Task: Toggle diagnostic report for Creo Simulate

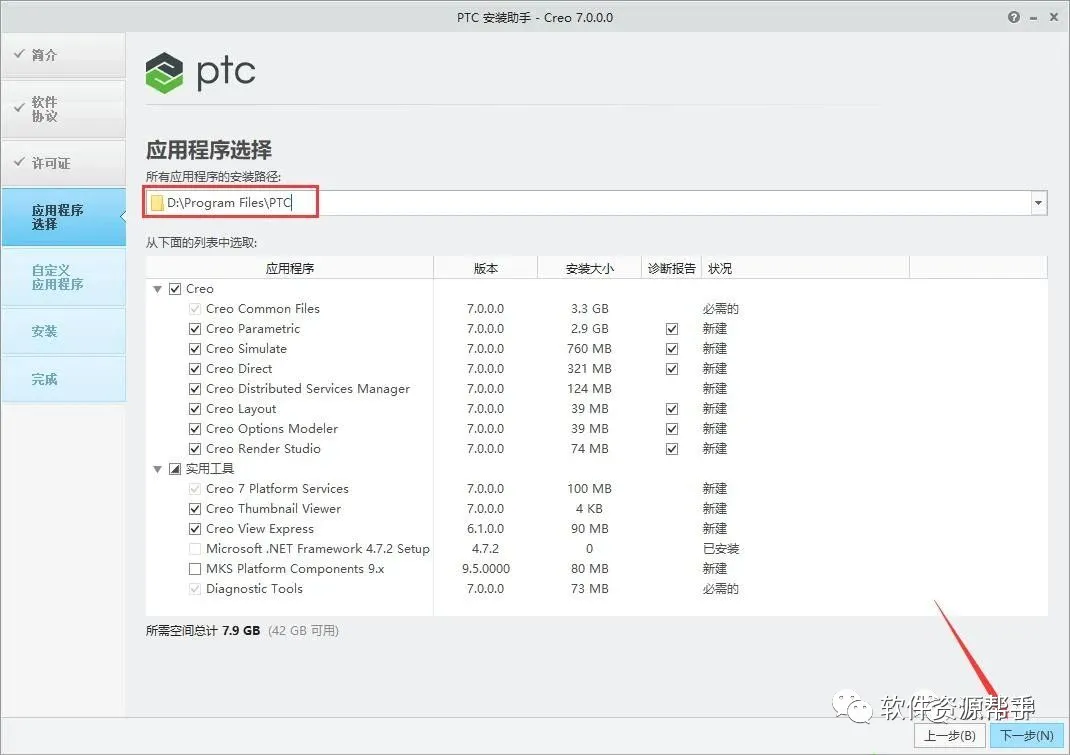Action: [x=672, y=349]
